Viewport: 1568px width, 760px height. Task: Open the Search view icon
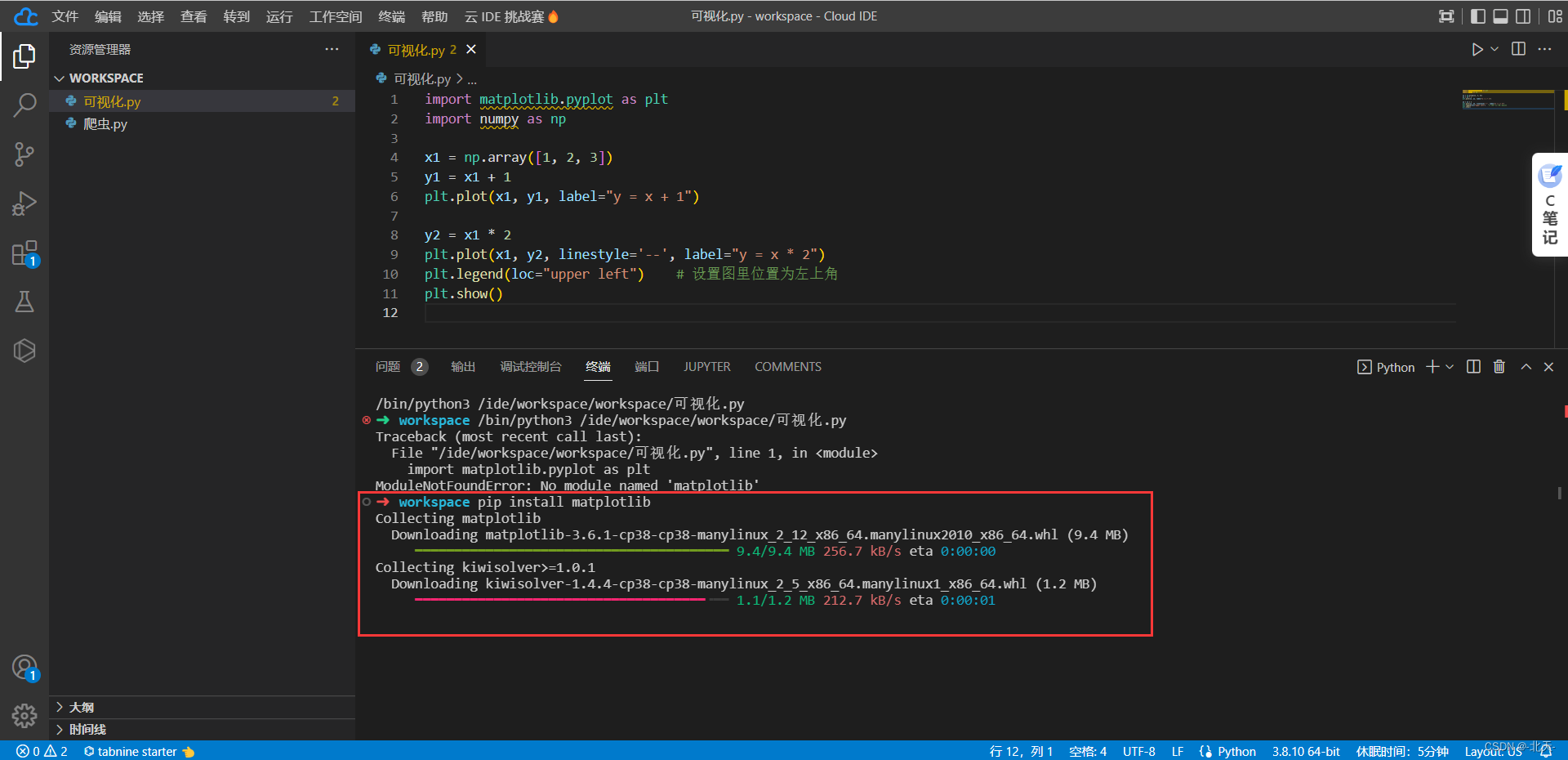point(24,105)
